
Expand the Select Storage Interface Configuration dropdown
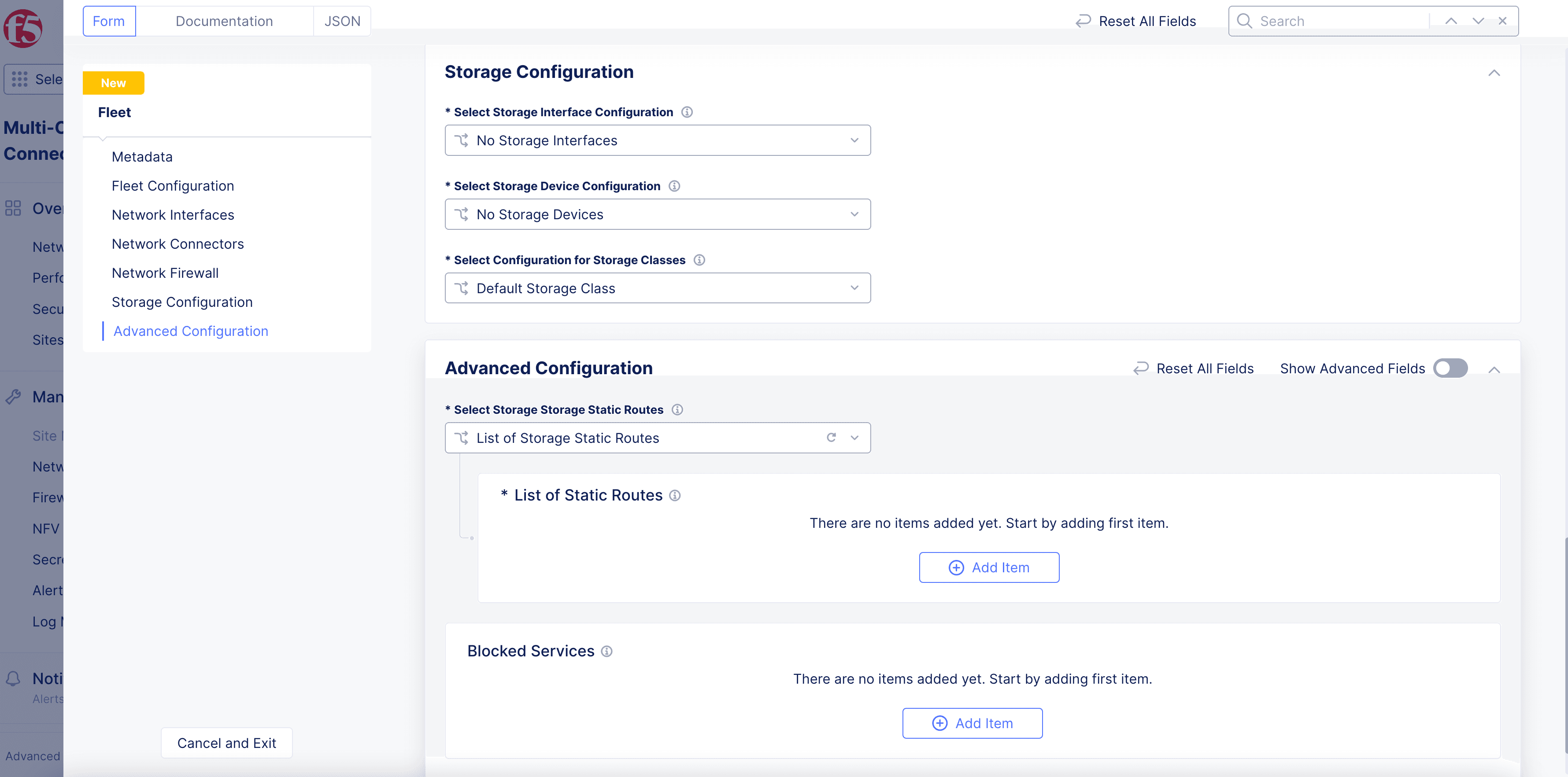(x=657, y=140)
